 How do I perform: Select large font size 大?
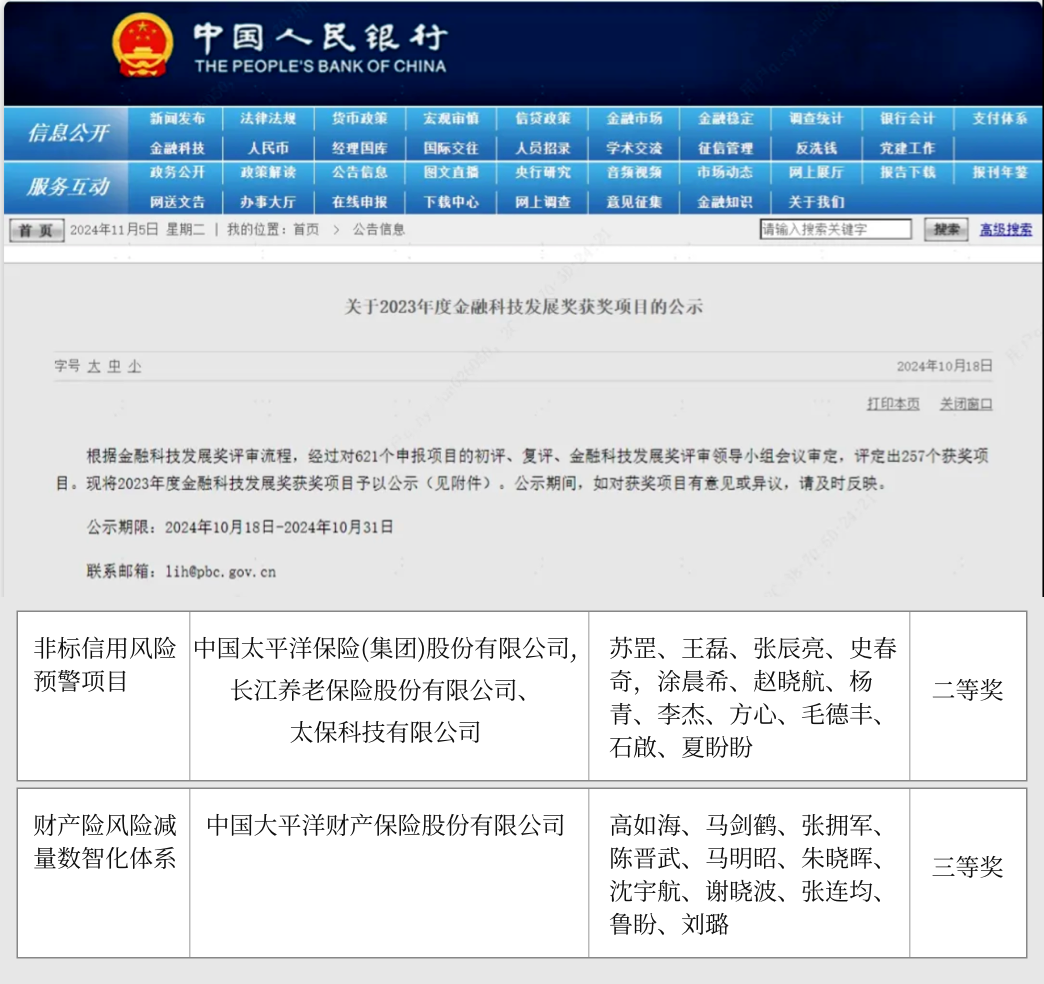click(93, 364)
